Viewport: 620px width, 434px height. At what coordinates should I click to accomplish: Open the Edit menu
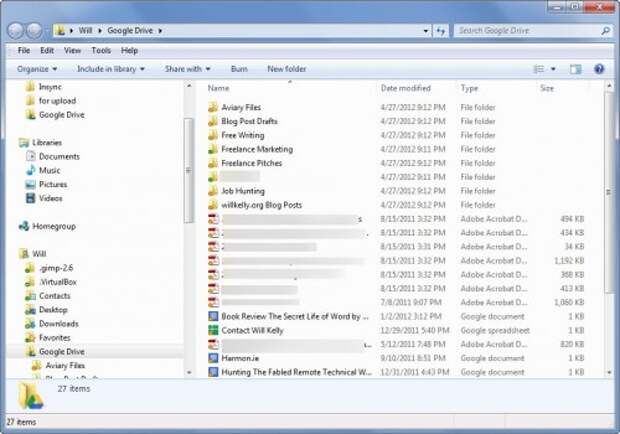[47, 51]
